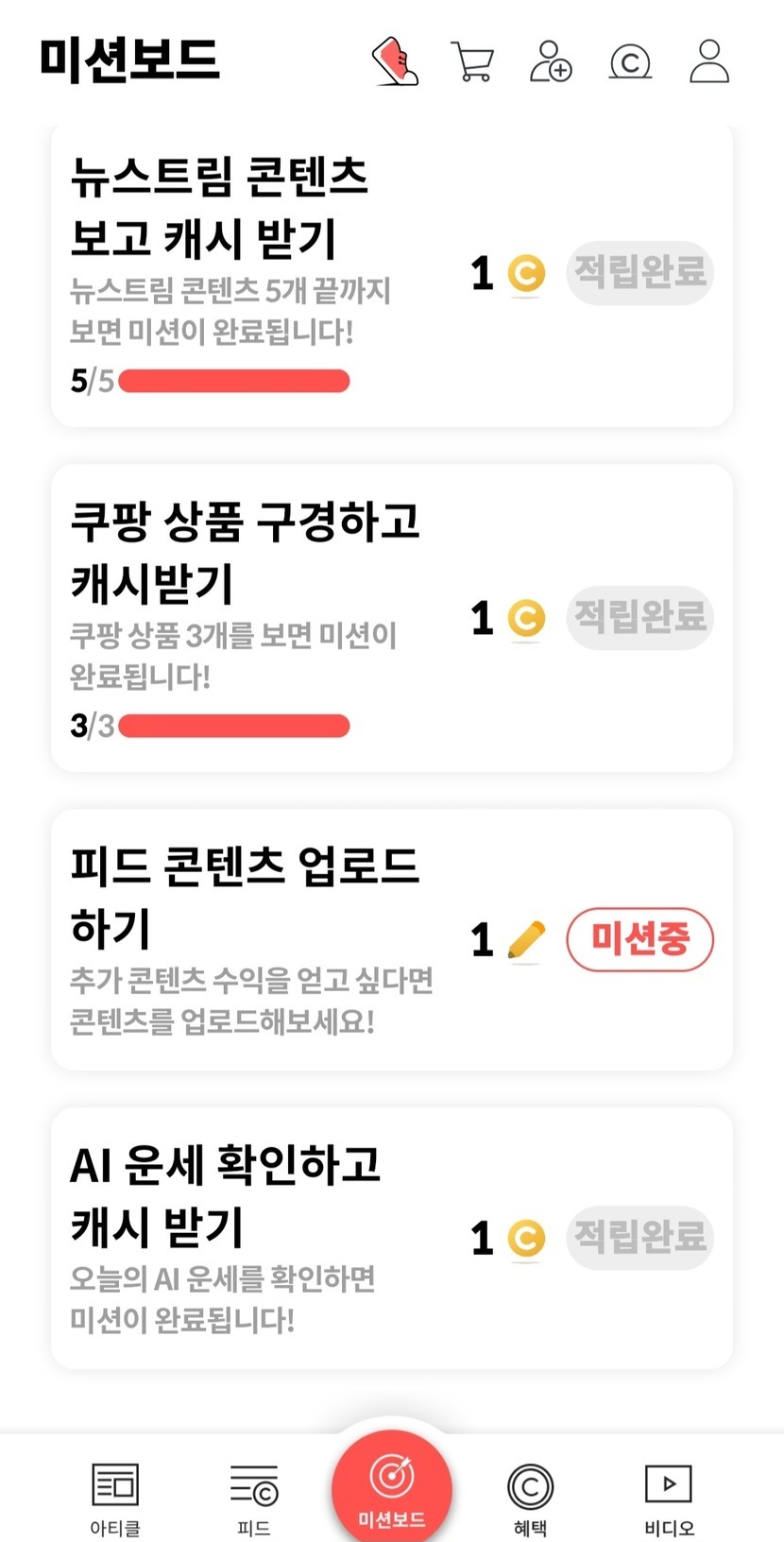Tap gold coin on 뉴스트림 콘텐츠 mission
This screenshot has width=784, height=1542.
(526, 274)
